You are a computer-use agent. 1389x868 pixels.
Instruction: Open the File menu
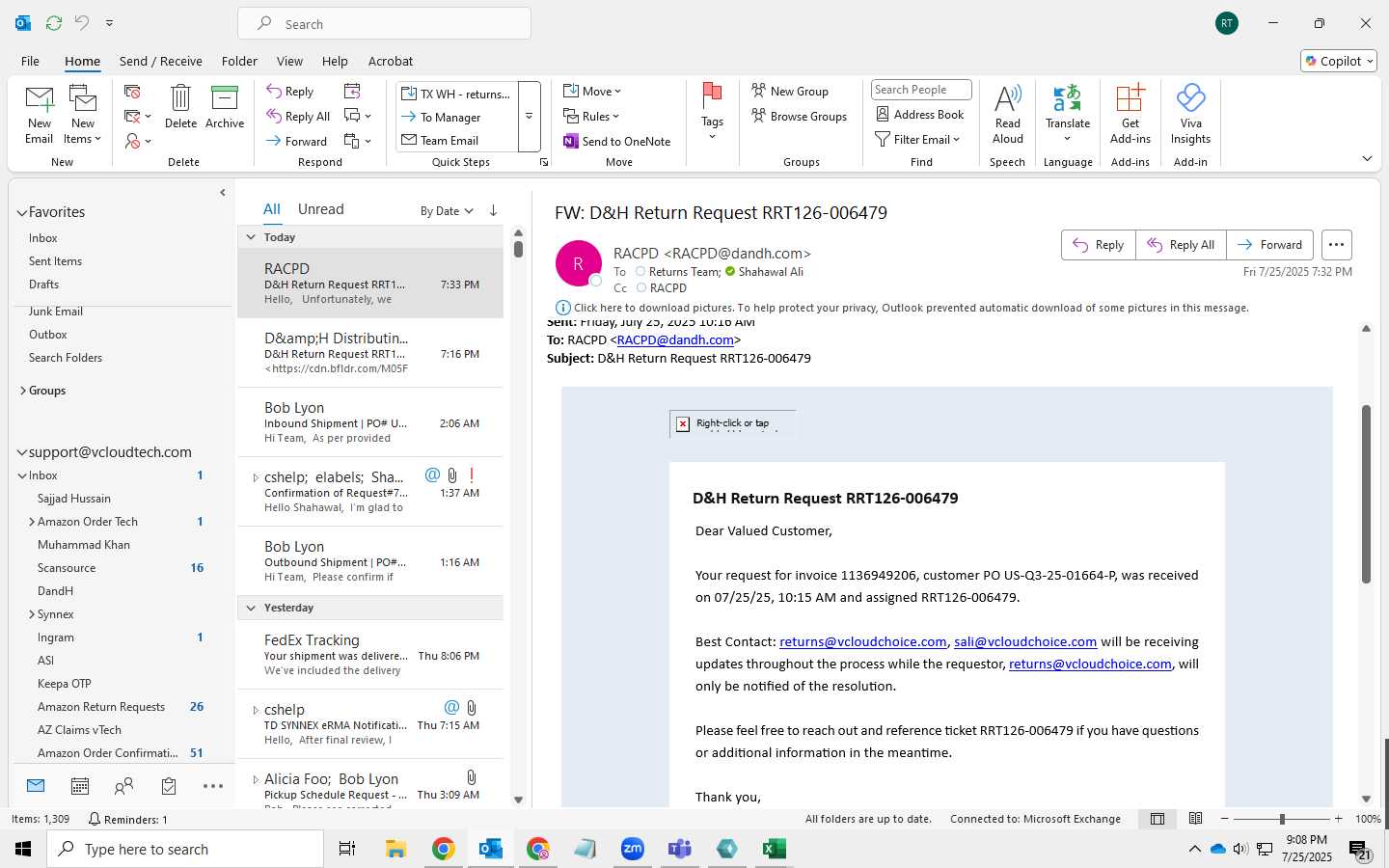pyautogui.click(x=30, y=61)
